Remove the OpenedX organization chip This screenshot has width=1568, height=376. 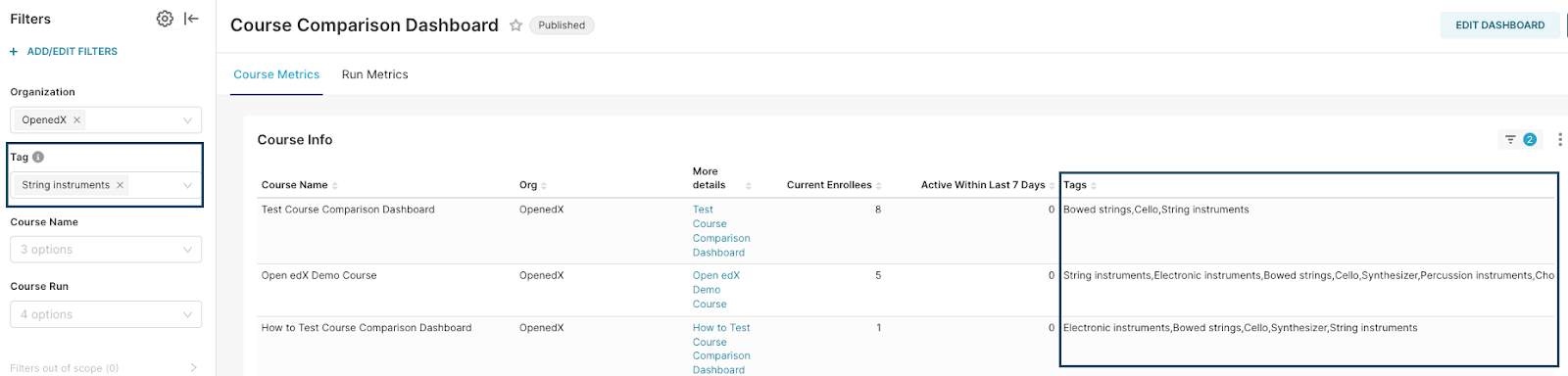(x=76, y=120)
